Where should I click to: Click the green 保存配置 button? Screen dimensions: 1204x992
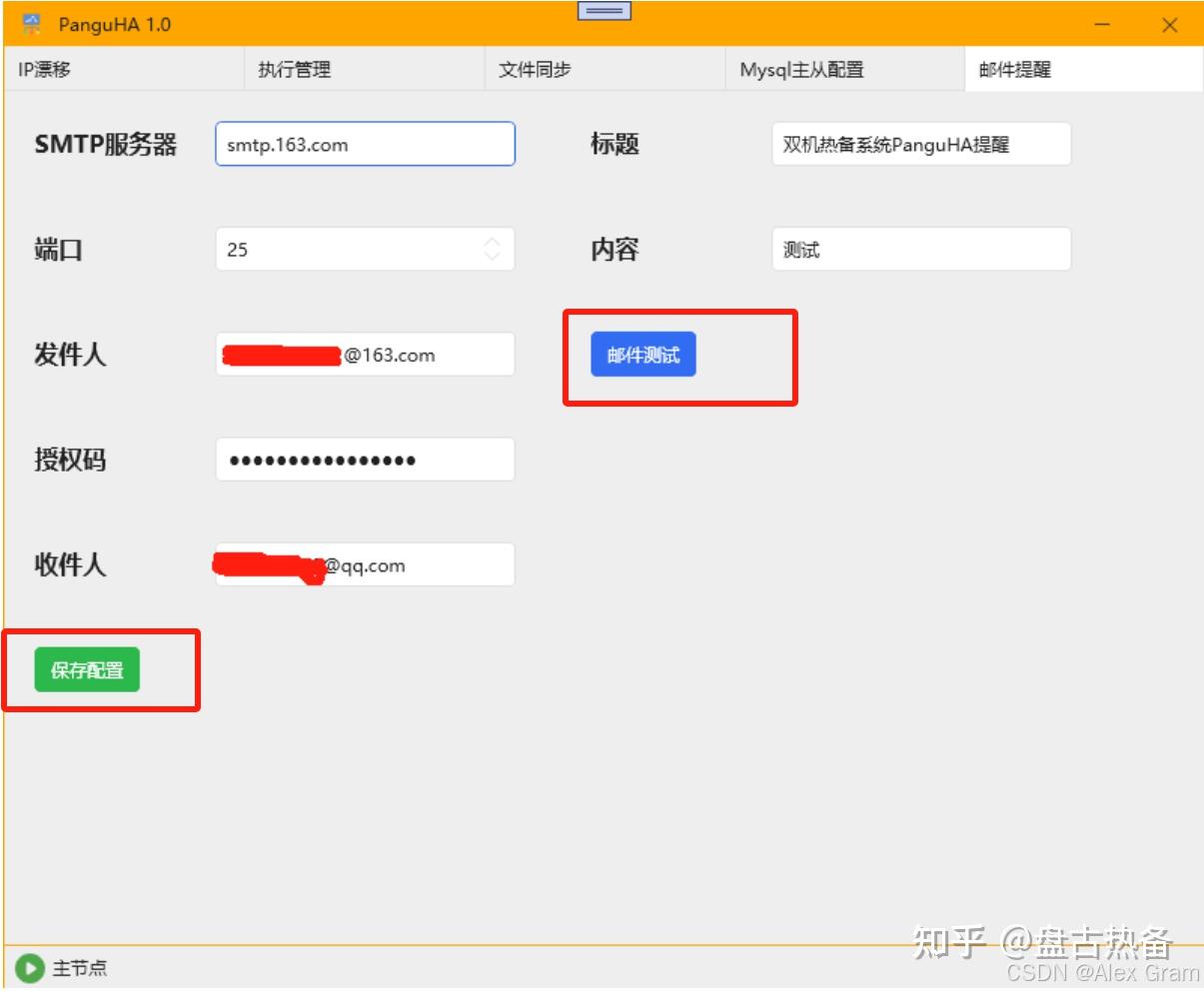[87, 670]
